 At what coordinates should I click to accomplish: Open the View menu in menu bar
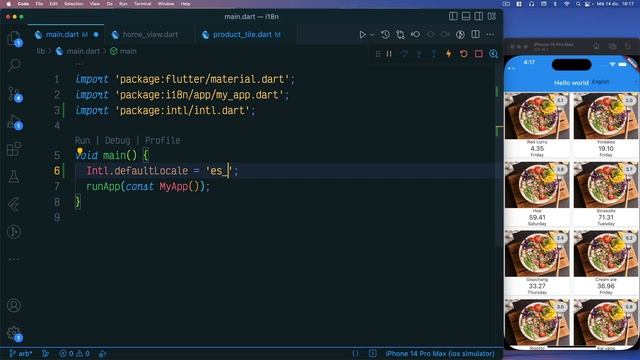(95, 4)
